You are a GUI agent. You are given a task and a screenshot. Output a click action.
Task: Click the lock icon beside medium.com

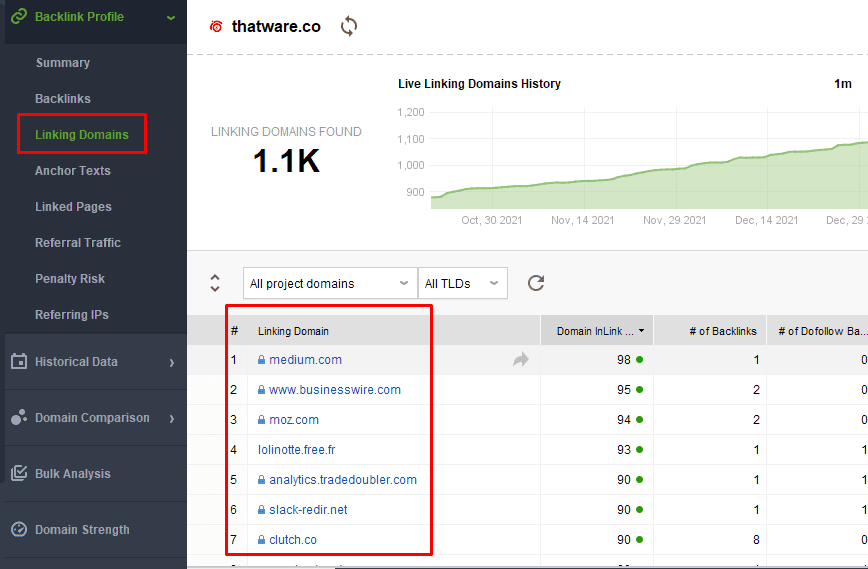pos(261,360)
